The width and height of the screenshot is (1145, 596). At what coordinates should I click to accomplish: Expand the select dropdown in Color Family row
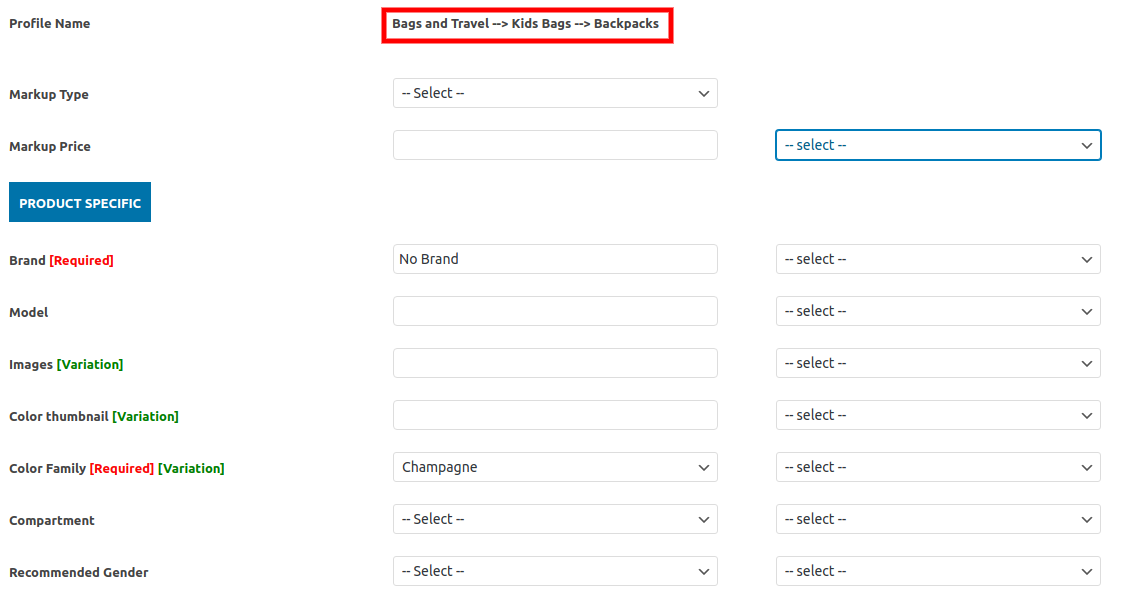tap(938, 467)
